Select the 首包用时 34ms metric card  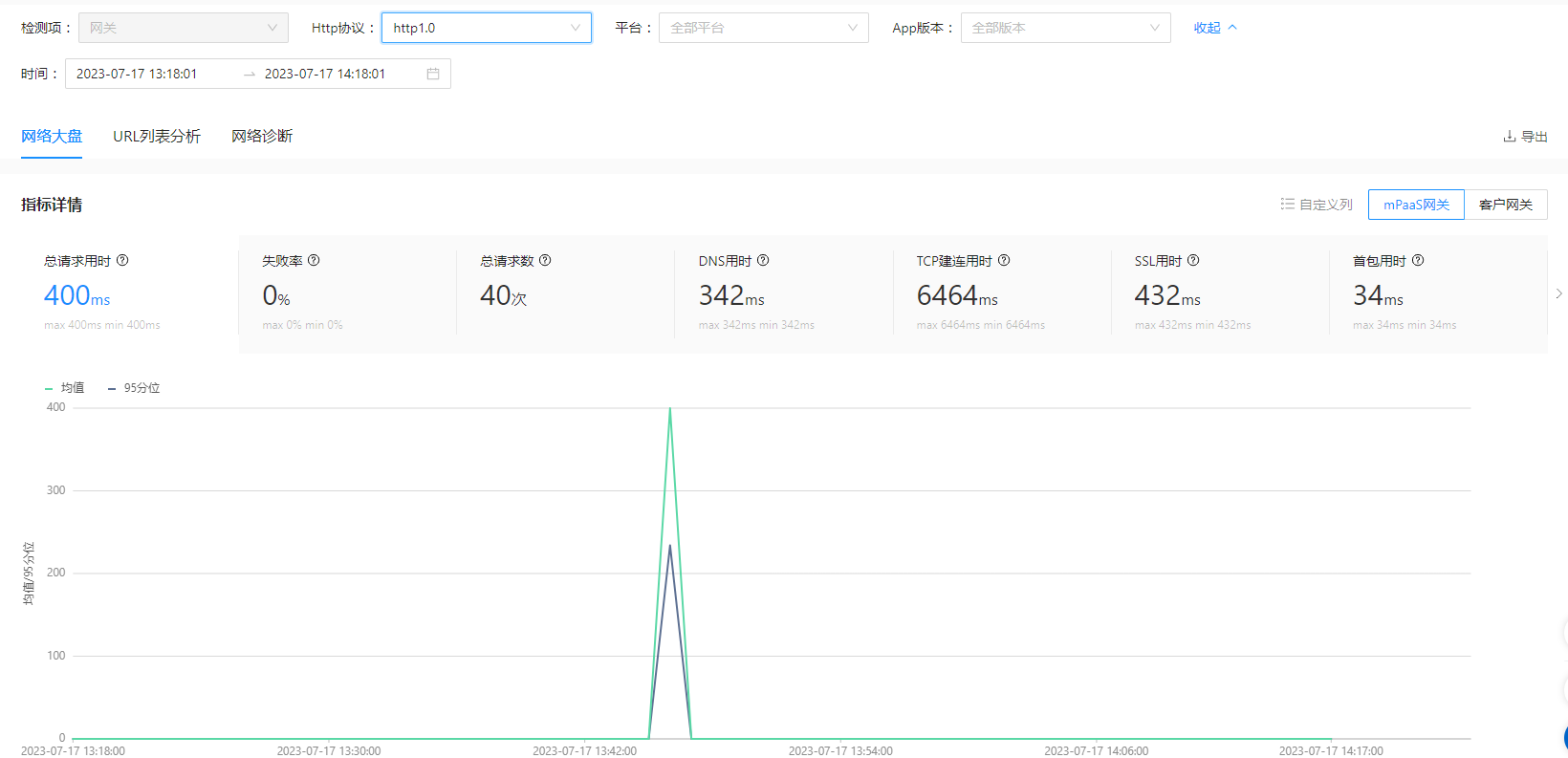pyautogui.click(x=1437, y=294)
